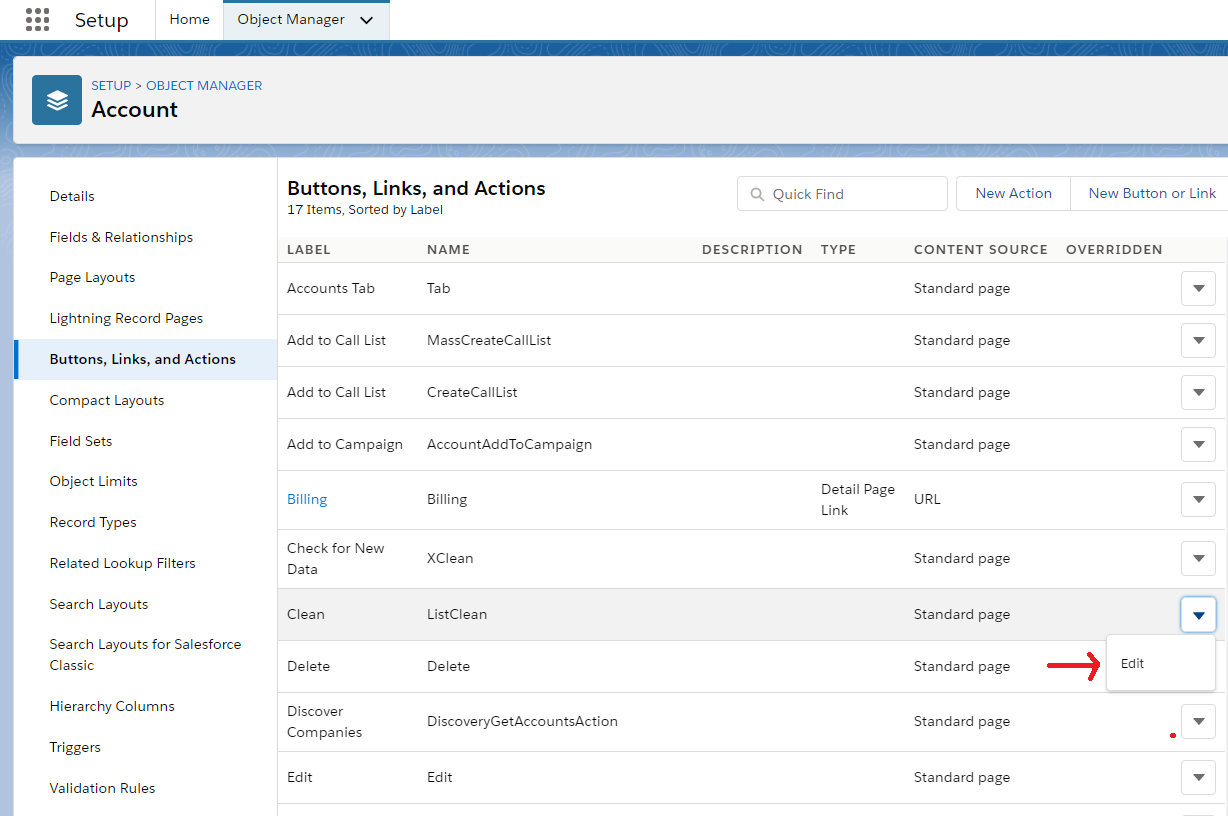The width and height of the screenshot is (1228, 816).
Task: Click the magnifier icon in Quick Find
Action: [x=757, y=193]
